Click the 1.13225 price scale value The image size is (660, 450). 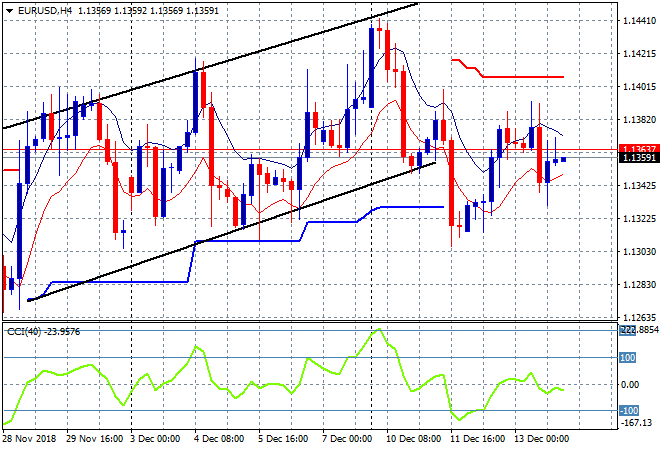point(639,219)
